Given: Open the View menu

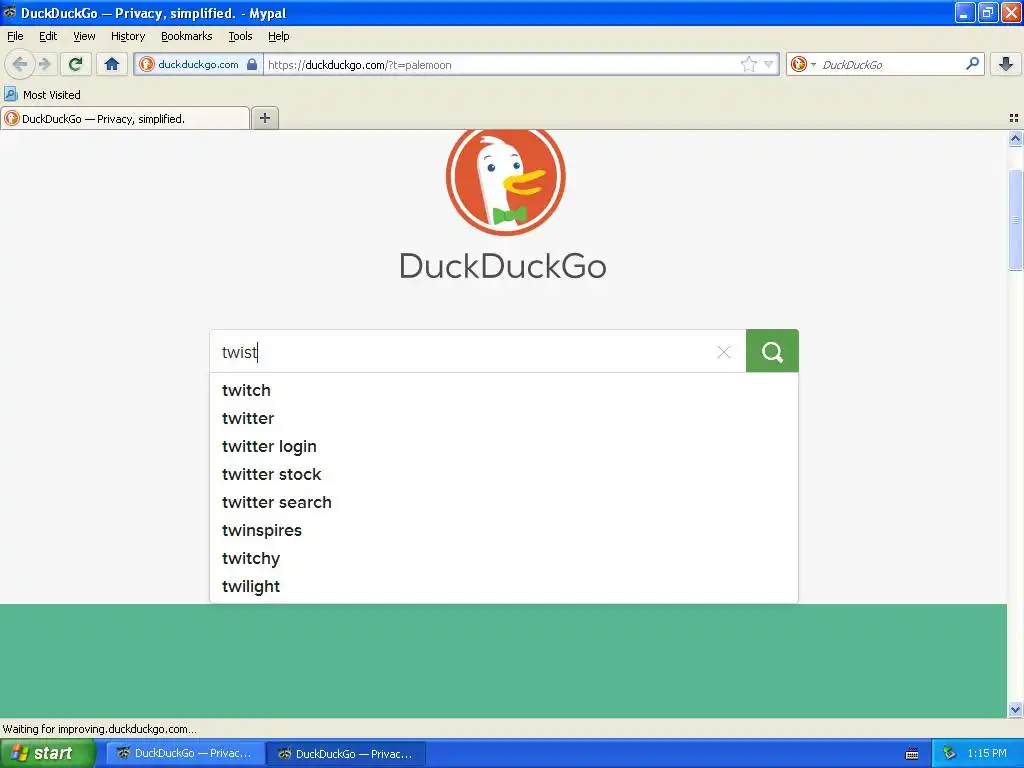Looking at the screenshot, I should pos(84,36).
